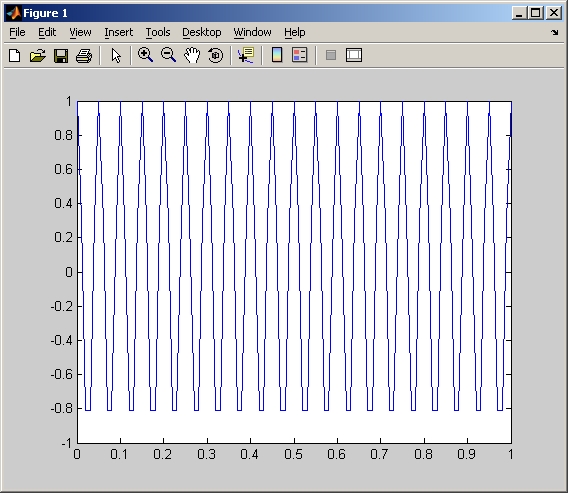
Task: Open the Insert menu
Action: click(118, 32)
